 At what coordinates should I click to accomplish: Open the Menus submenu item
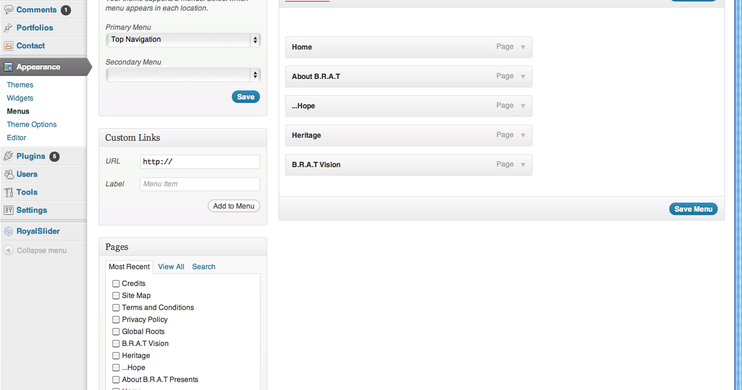click(x=18, y=111)
